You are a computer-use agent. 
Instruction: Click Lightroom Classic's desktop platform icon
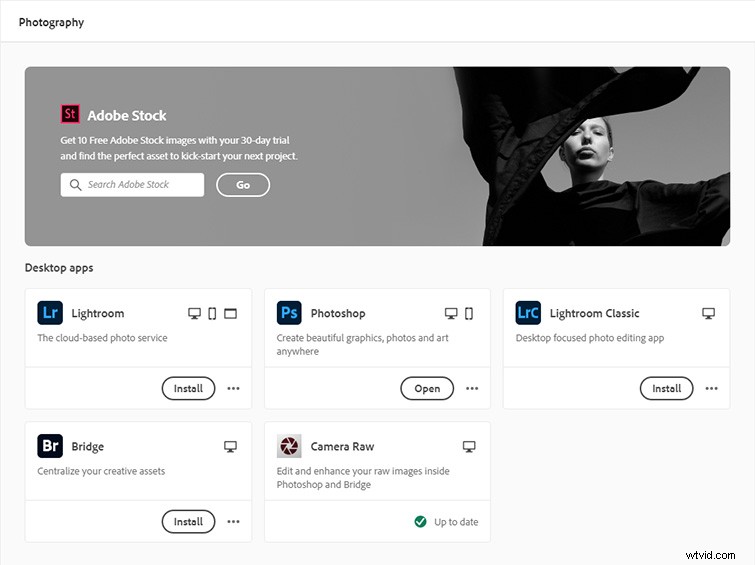708,314
